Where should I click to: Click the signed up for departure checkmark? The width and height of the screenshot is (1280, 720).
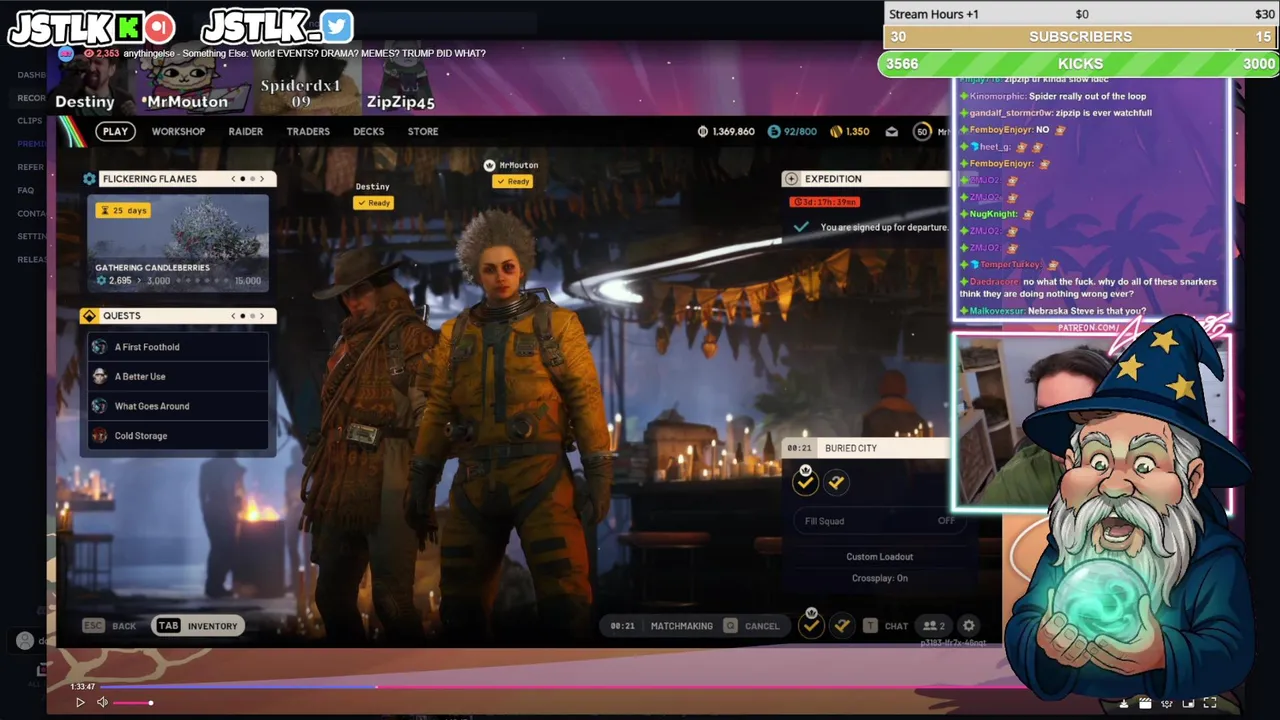pos(801,228)
